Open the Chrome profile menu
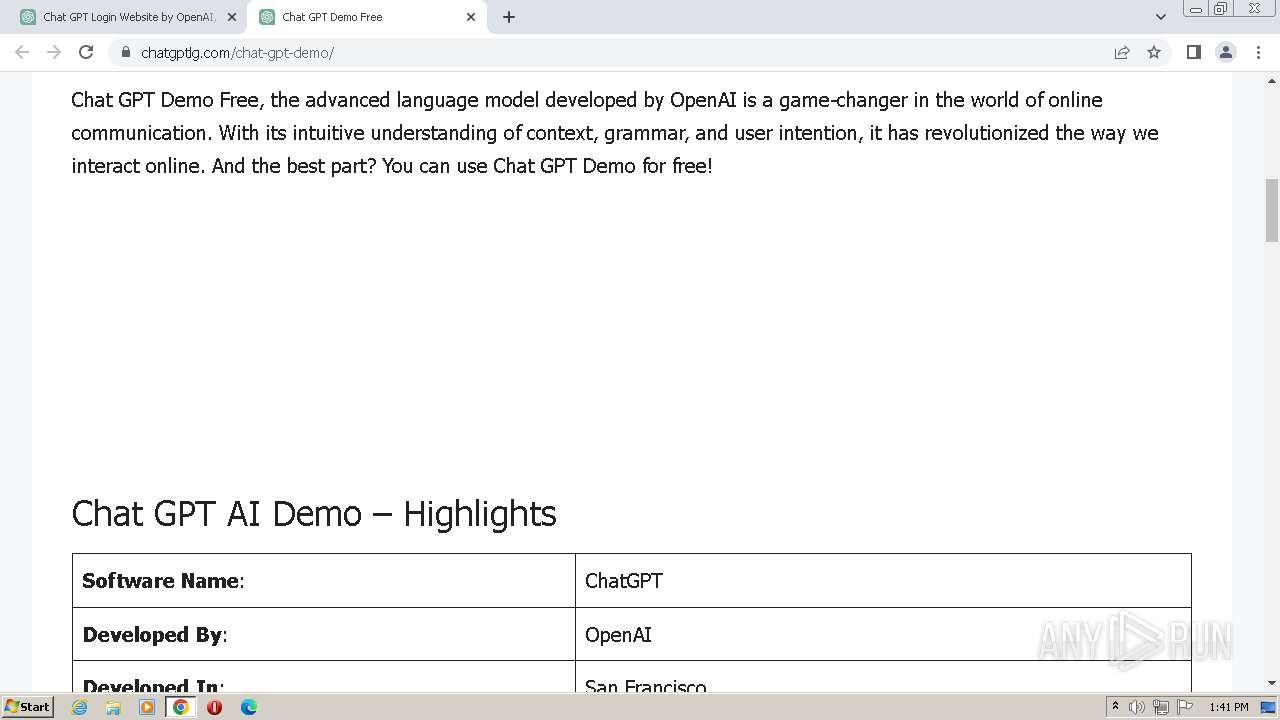This screenshot has height=720, width=1280. 1225,52
